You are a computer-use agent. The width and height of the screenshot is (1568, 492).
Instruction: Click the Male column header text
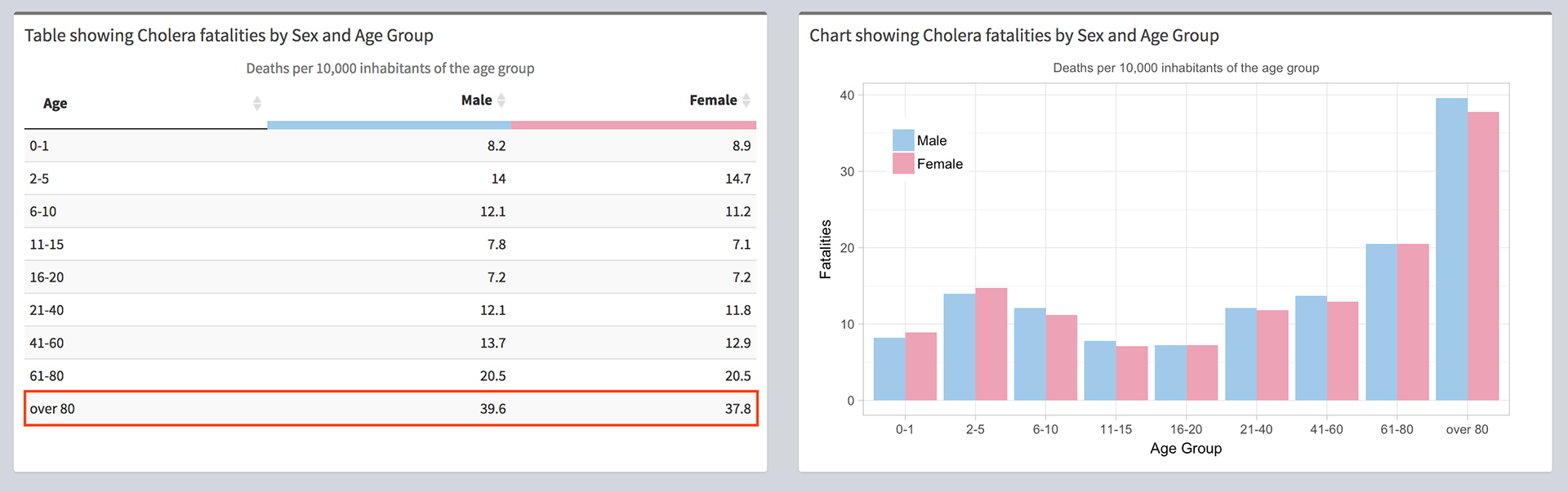tap(476, 100)
